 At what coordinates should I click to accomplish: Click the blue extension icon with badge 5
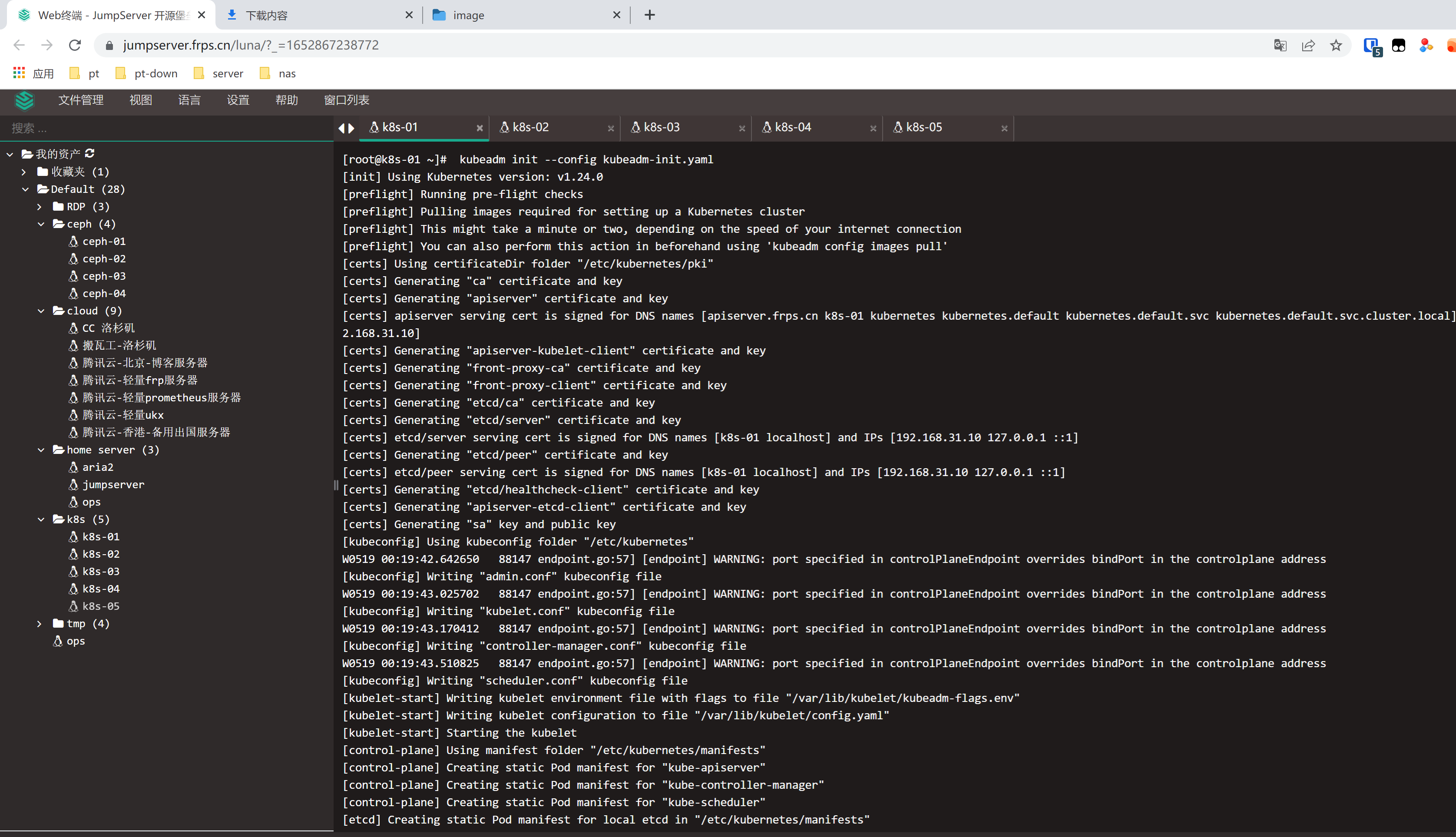pyautogui.click(x=1372, y=46)
